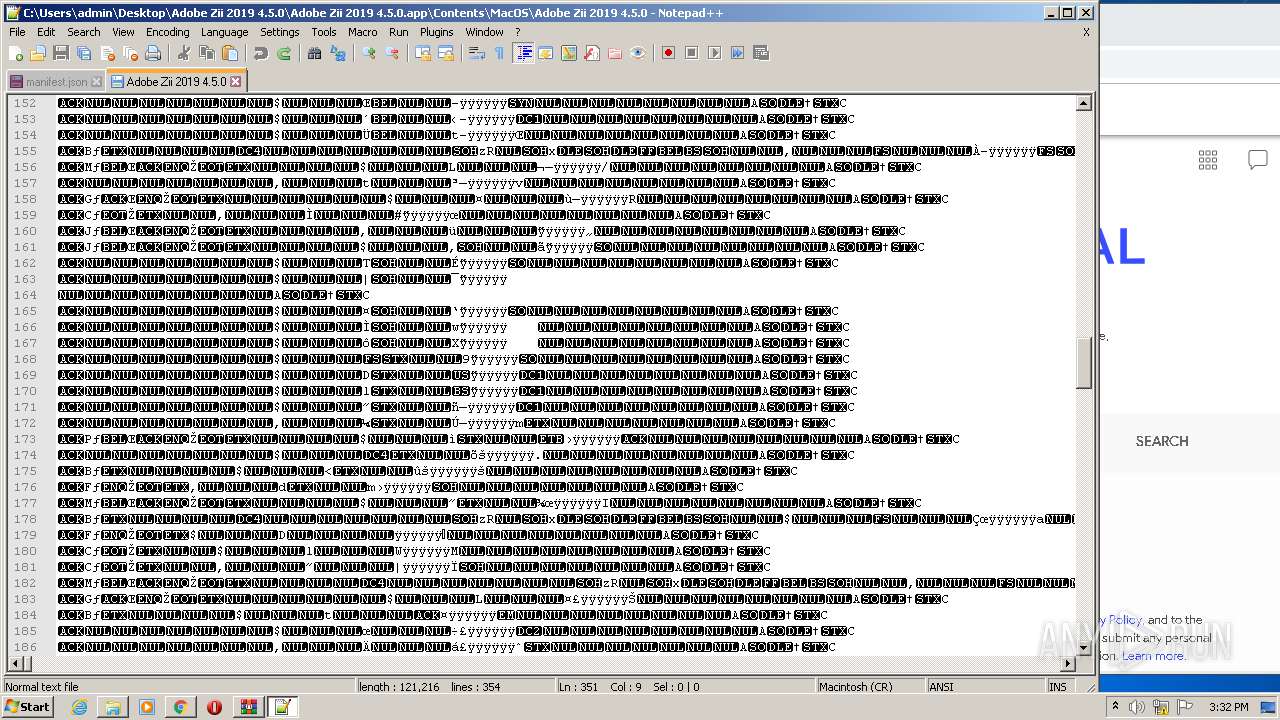
Task: Toggle synchronize vertical scrolling icon
Action: 422,53
